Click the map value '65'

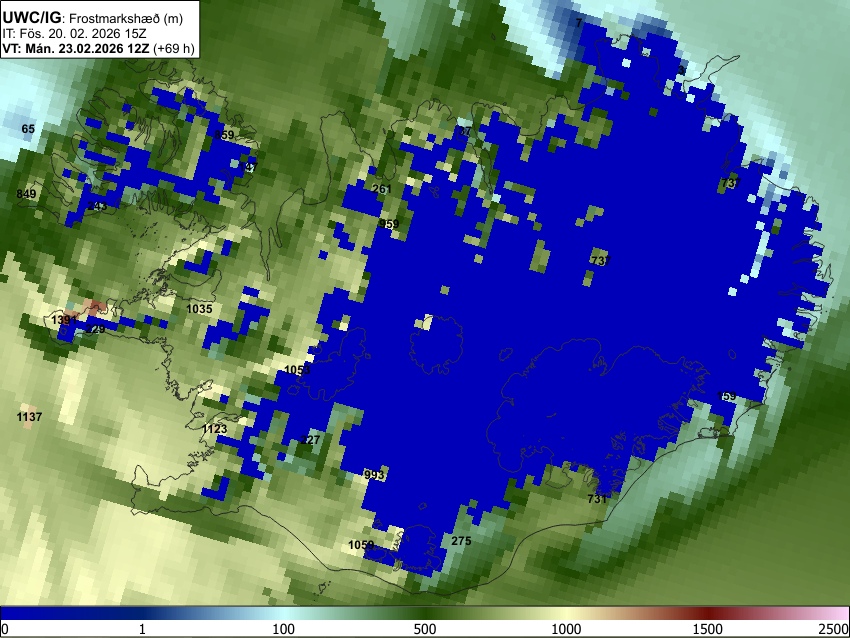tap(28, 129)
